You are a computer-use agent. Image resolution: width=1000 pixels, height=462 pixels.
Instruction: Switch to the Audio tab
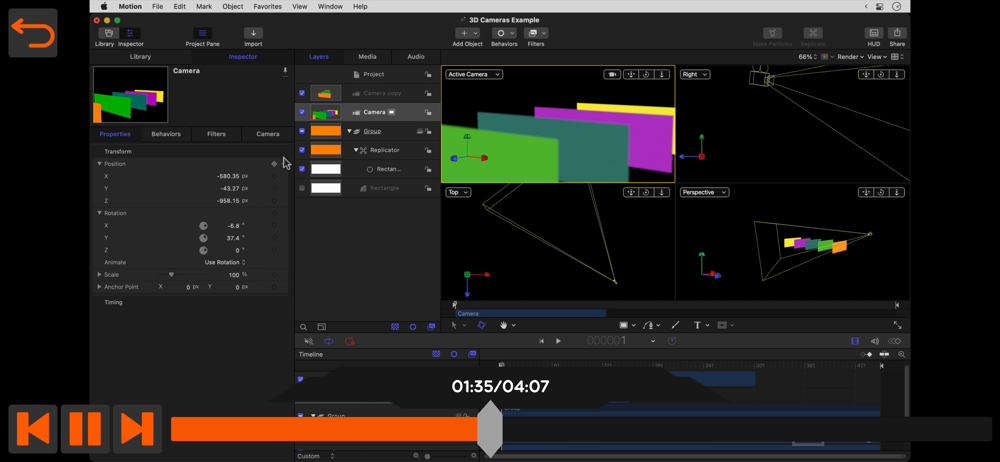point(416,57)
